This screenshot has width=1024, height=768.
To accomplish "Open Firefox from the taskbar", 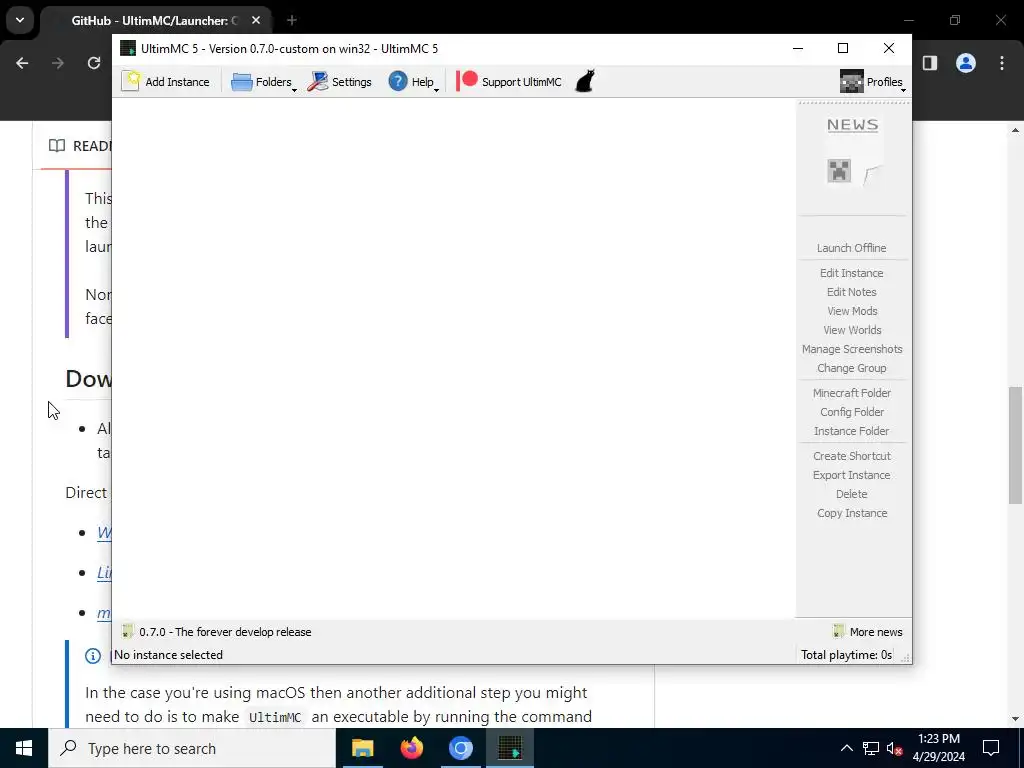I will point(411,748).
